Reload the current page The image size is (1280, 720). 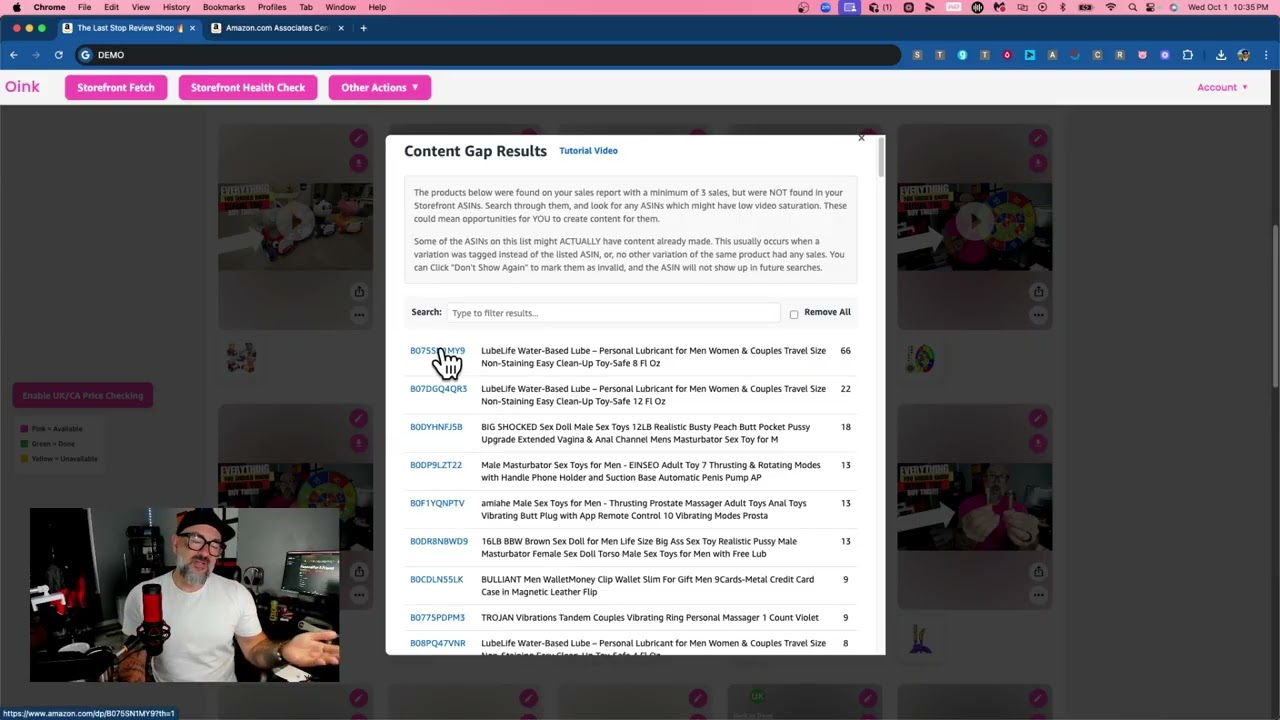coord(59,55)
